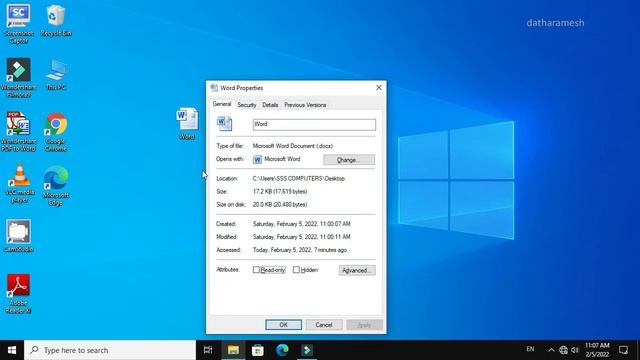The height and width of the screenshot is (360, 640).
Task: Click the Modified date 11:00:11 AM
Action: tap(301, 237)
